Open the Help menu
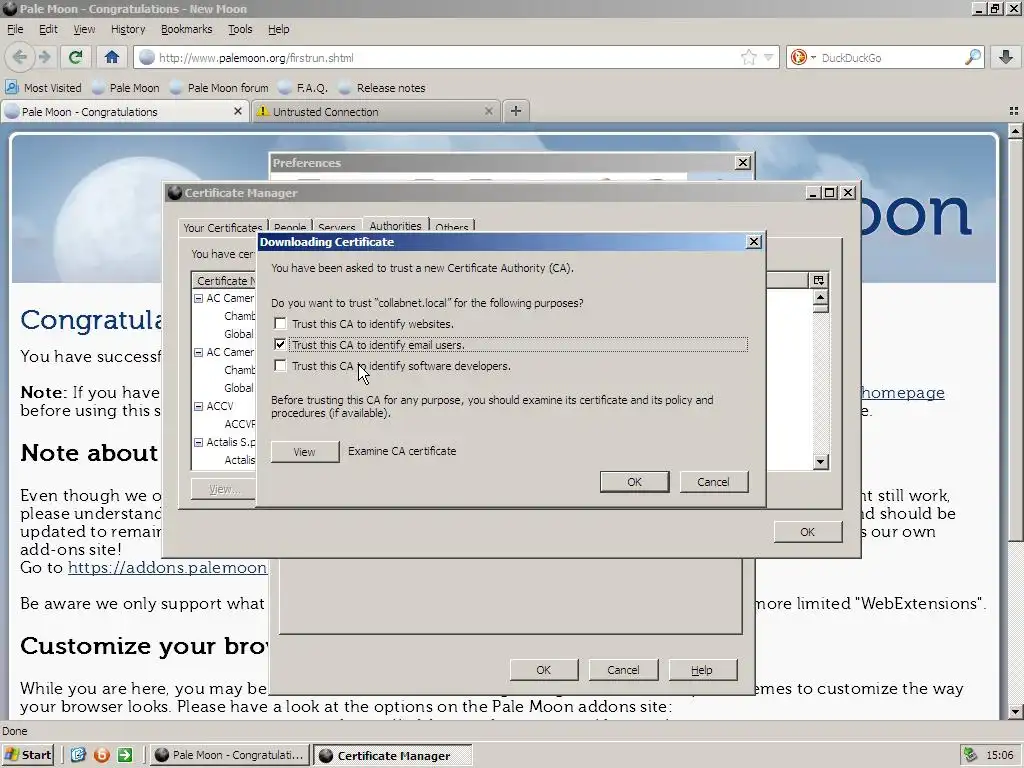The width and height of the screenshot is (1024, 768). 278,29
